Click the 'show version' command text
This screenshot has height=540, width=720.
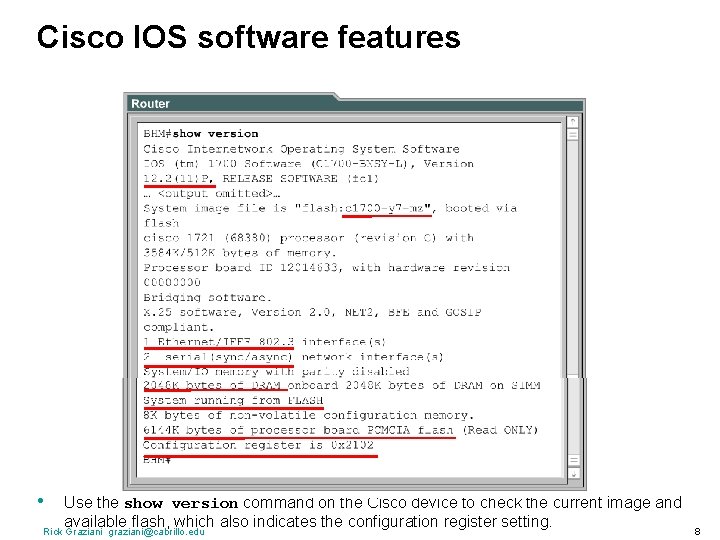point(215,134)
